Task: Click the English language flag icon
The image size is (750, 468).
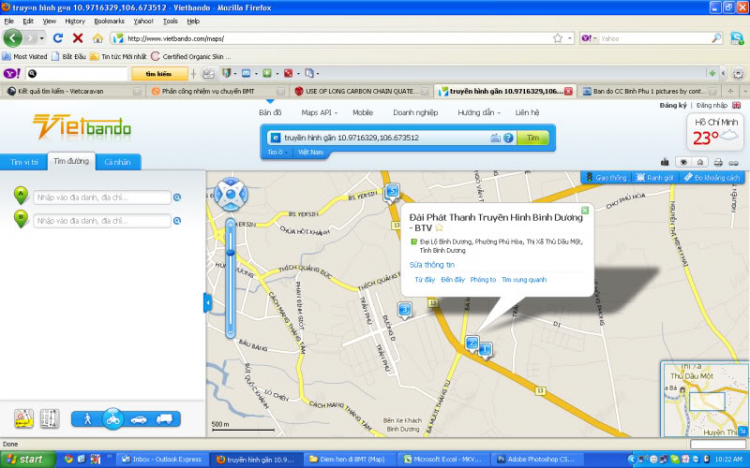Action: point(737,105)
